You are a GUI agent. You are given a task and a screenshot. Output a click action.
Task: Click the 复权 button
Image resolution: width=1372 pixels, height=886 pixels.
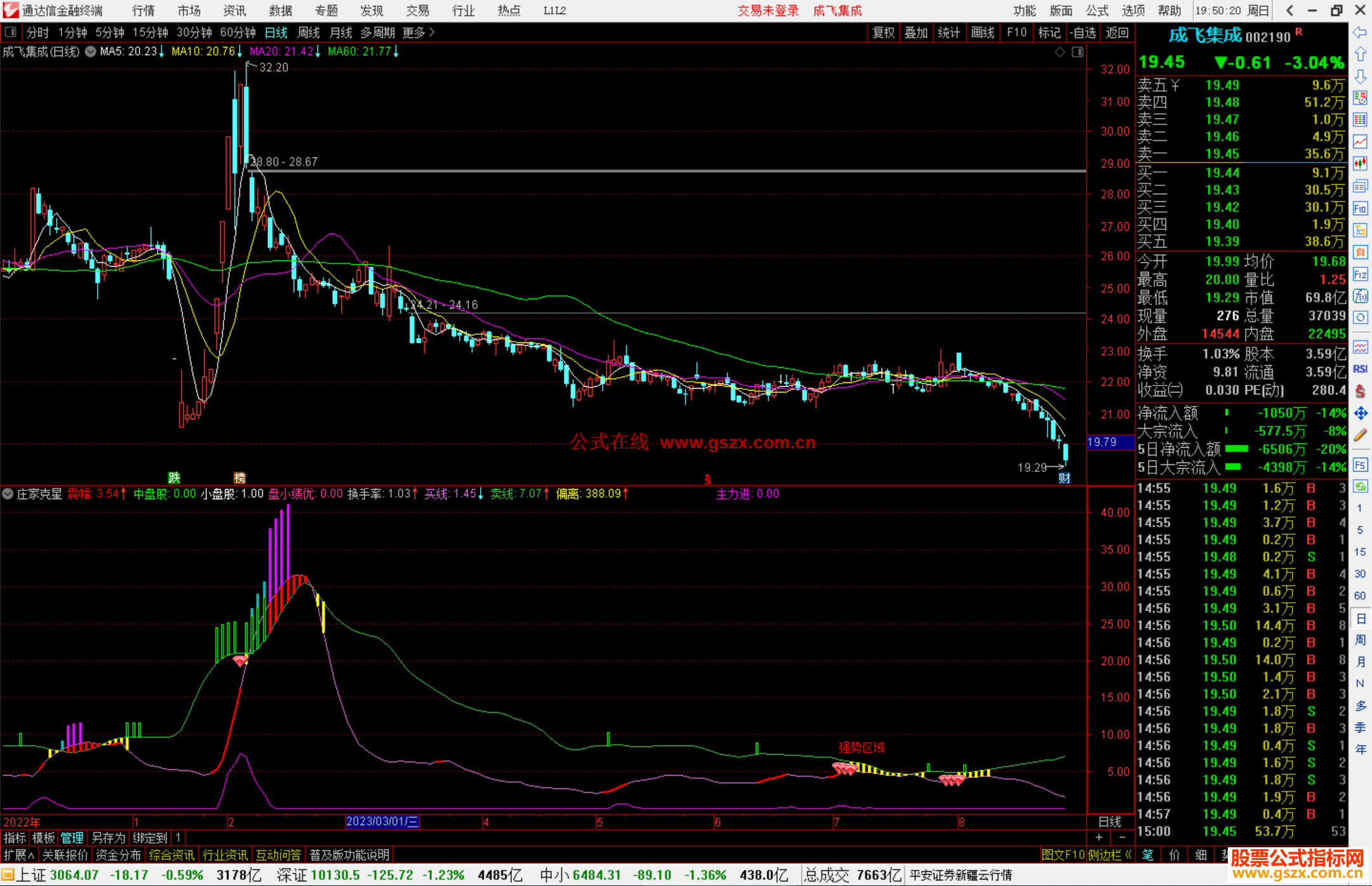pos(884,32)
